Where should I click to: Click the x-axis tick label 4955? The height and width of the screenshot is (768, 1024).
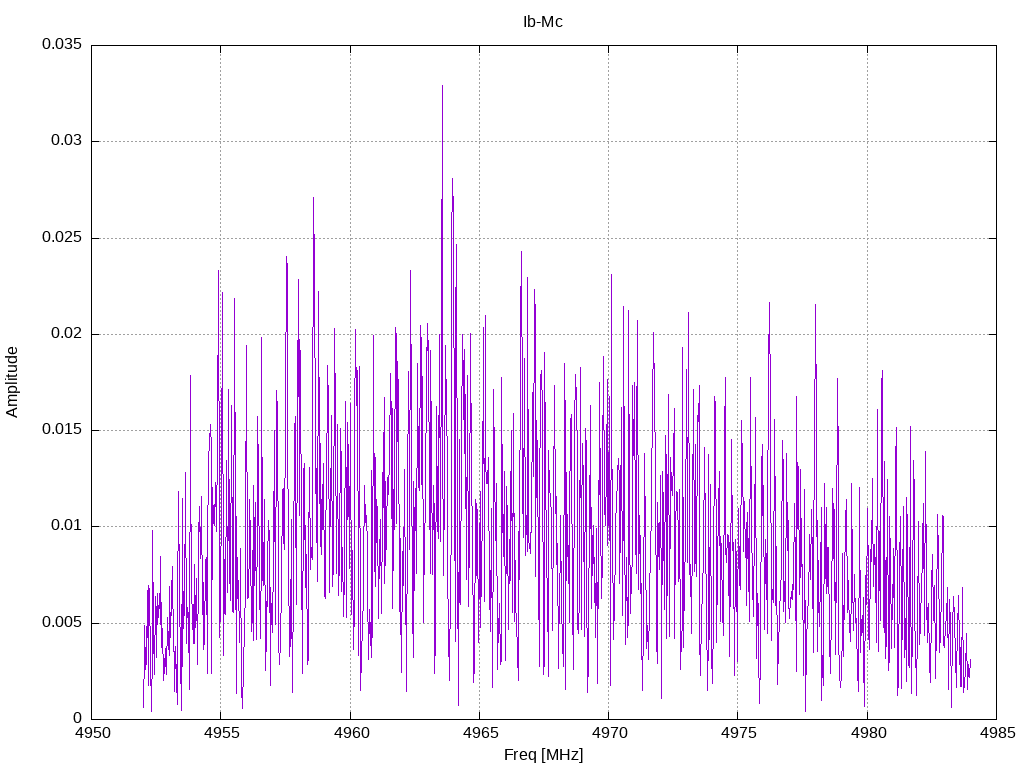[221, 733]
